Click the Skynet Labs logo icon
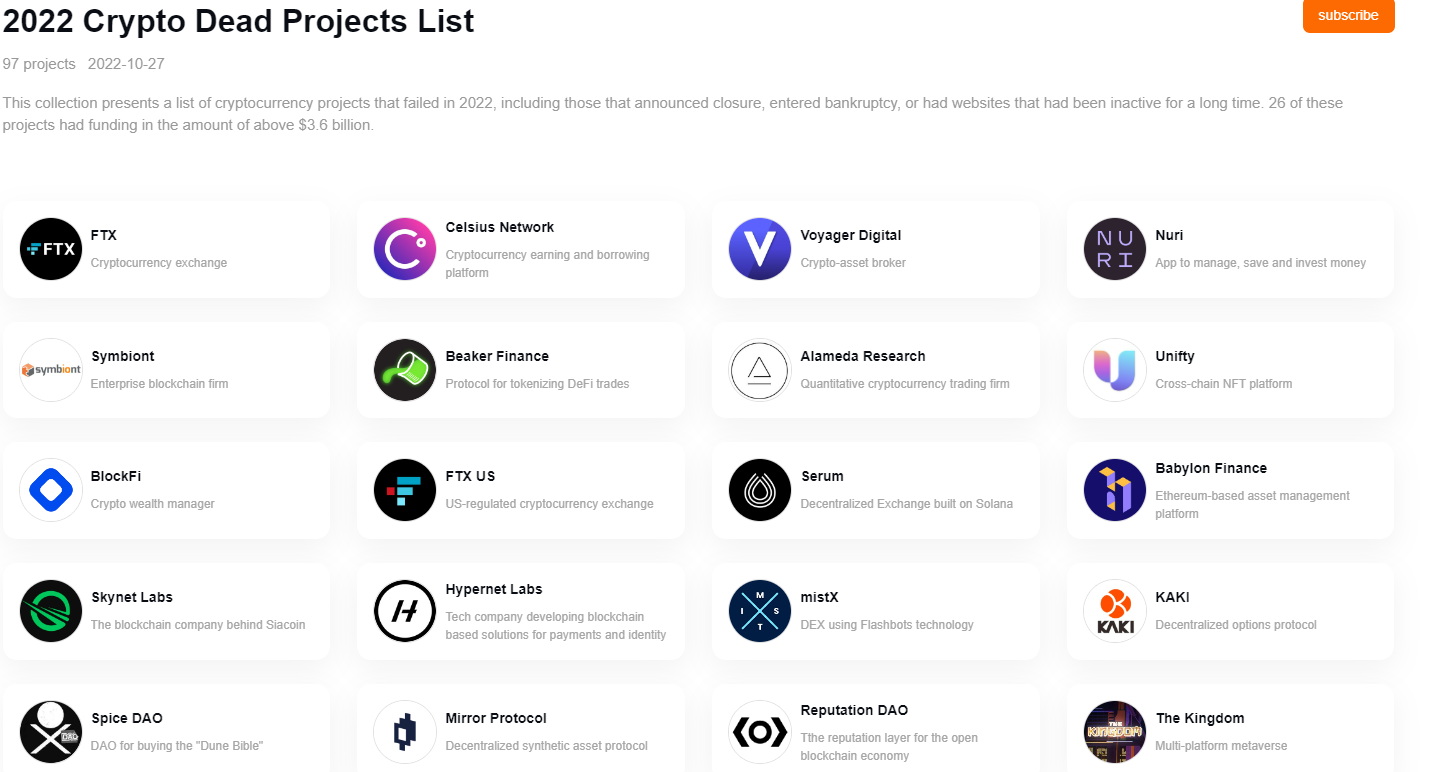The width and height of the screenshot is (1445, 772). coord(51,611)
